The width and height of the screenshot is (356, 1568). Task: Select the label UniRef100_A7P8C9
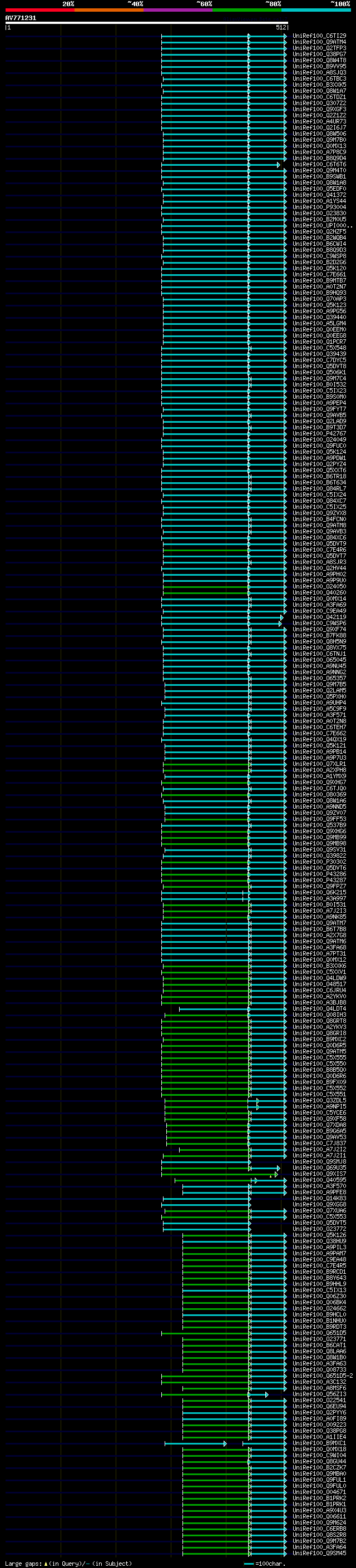pos(319,152)
